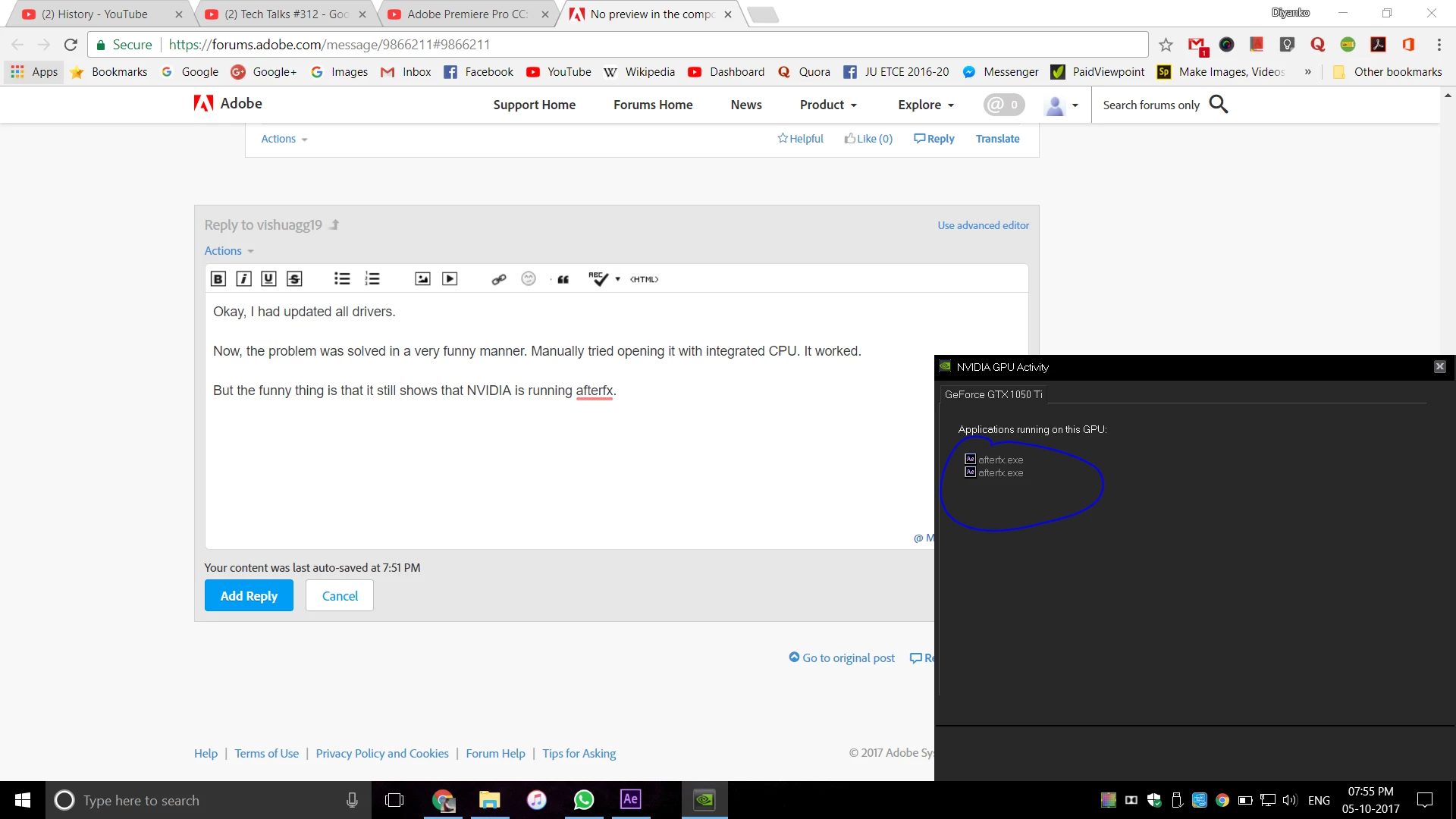This screenshot has height=819, width=1456.
Task: Toggle italic formatting in reply editor
Action: [x=243, y=279]
